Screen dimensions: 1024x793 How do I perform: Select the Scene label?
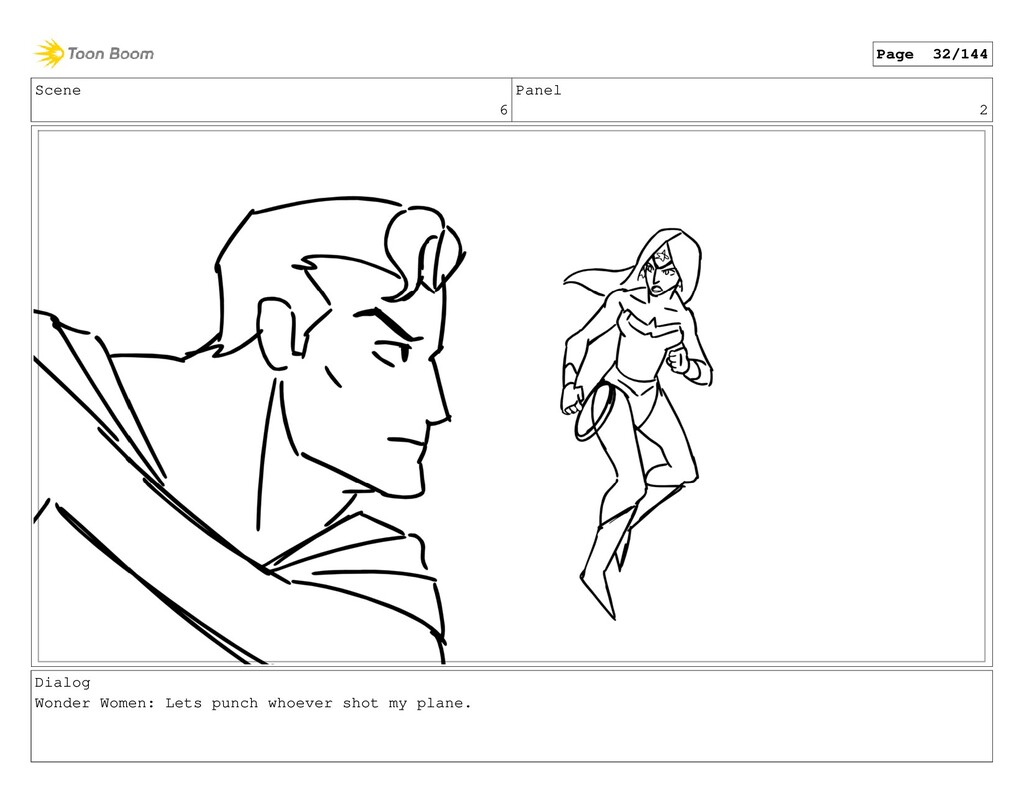click(58, 90)
